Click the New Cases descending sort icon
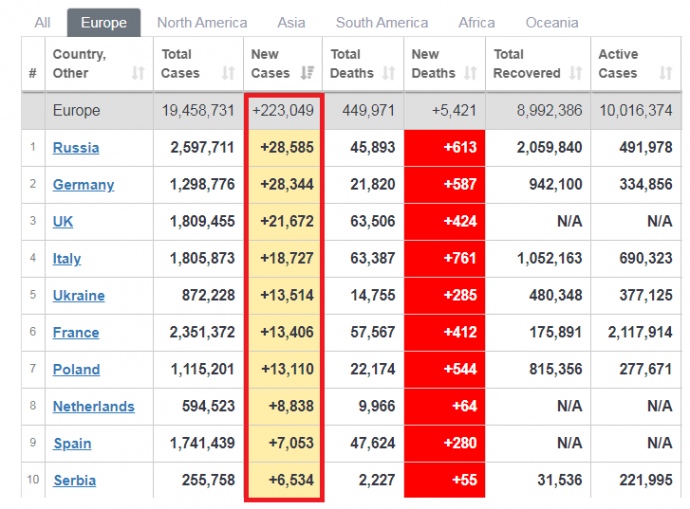The height and width of the screenshot is (509, 690). (307, 73)
